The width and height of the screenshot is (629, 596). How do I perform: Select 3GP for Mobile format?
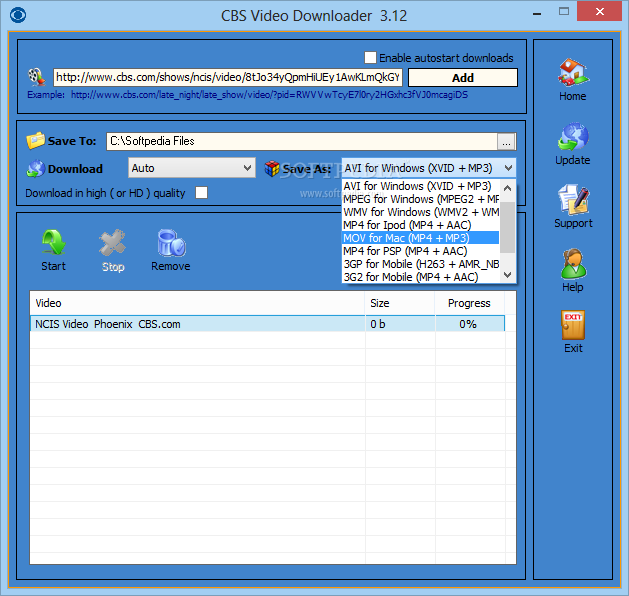tap(420, 264)
